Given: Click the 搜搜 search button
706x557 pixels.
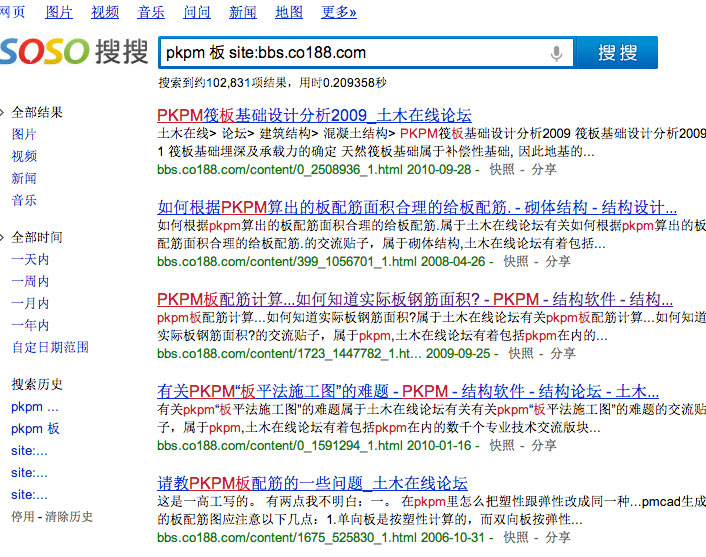Looking at the screenshot, I should (617, 53).
